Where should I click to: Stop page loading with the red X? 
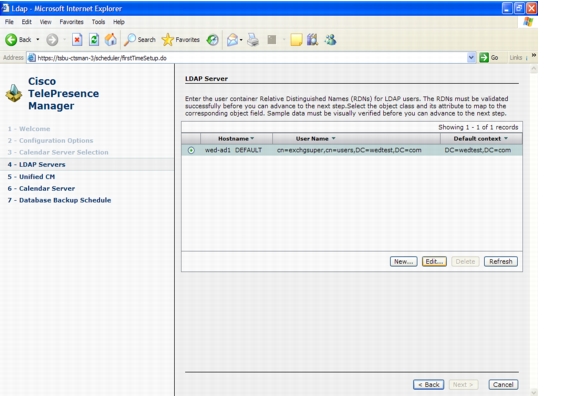point(77,40)
